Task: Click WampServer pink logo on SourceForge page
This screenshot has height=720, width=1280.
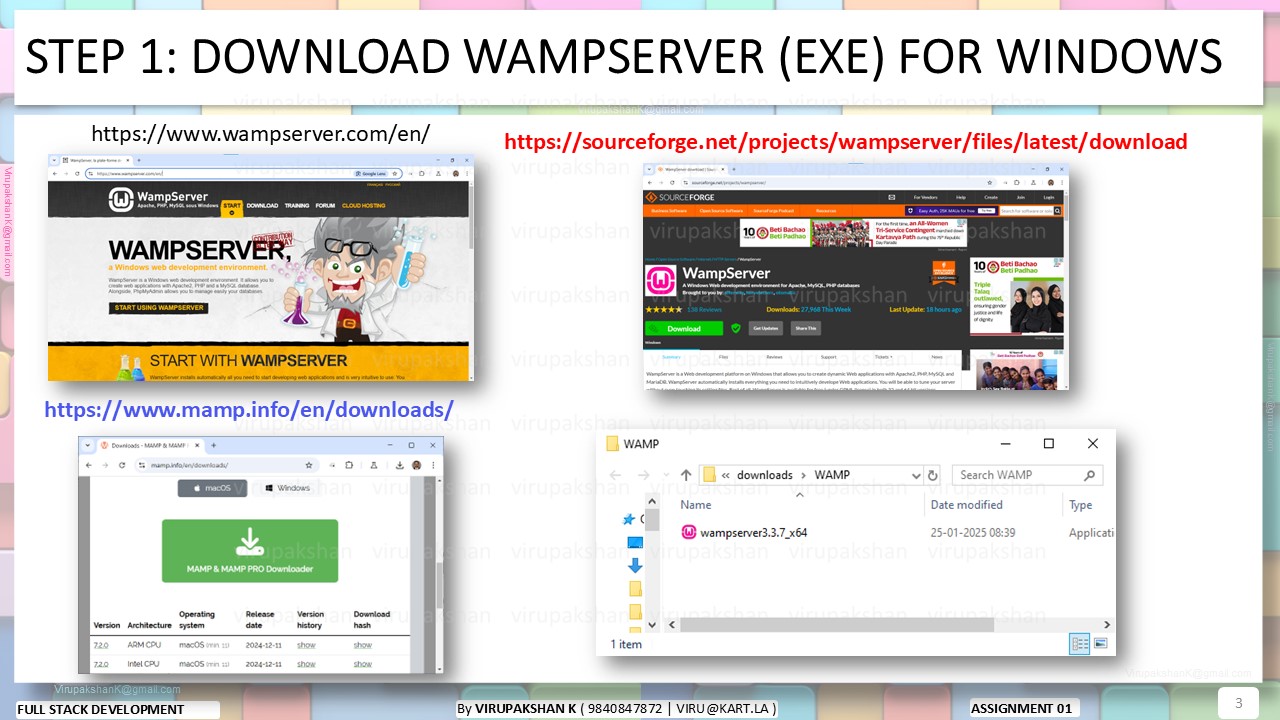Action: 662,281
